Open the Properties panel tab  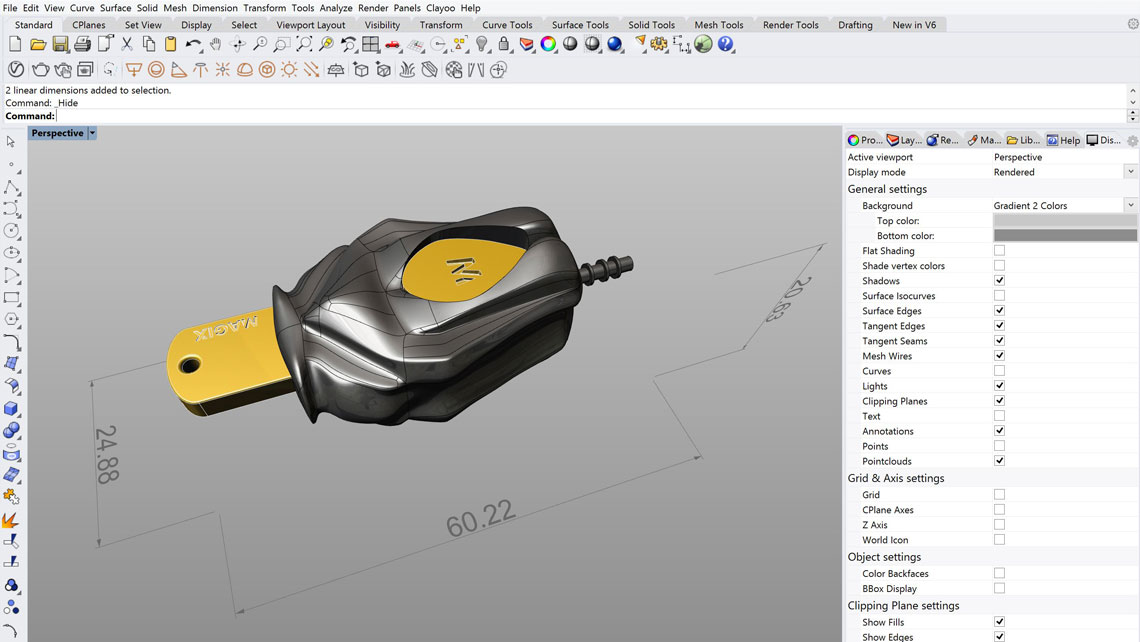865,140
